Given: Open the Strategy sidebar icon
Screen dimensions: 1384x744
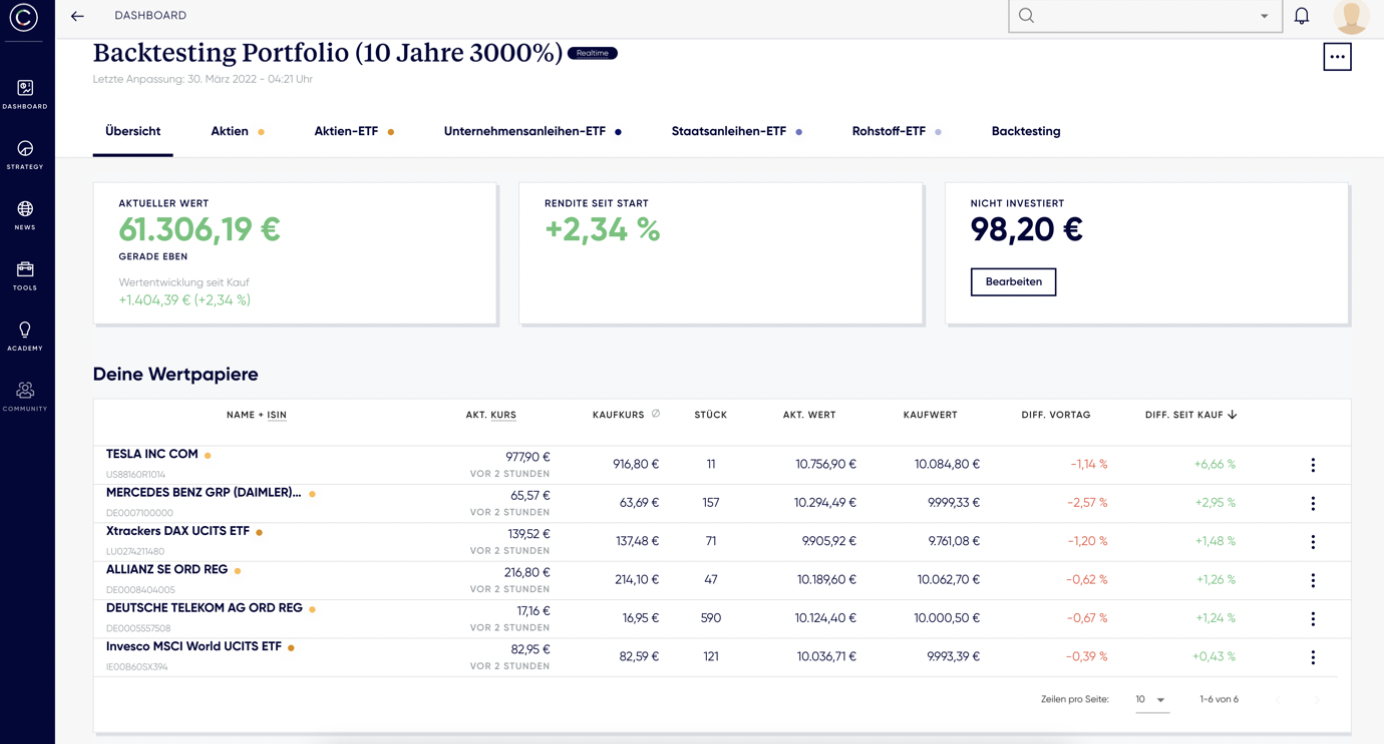Looking at the screenshot, I should tap(25, 148).
